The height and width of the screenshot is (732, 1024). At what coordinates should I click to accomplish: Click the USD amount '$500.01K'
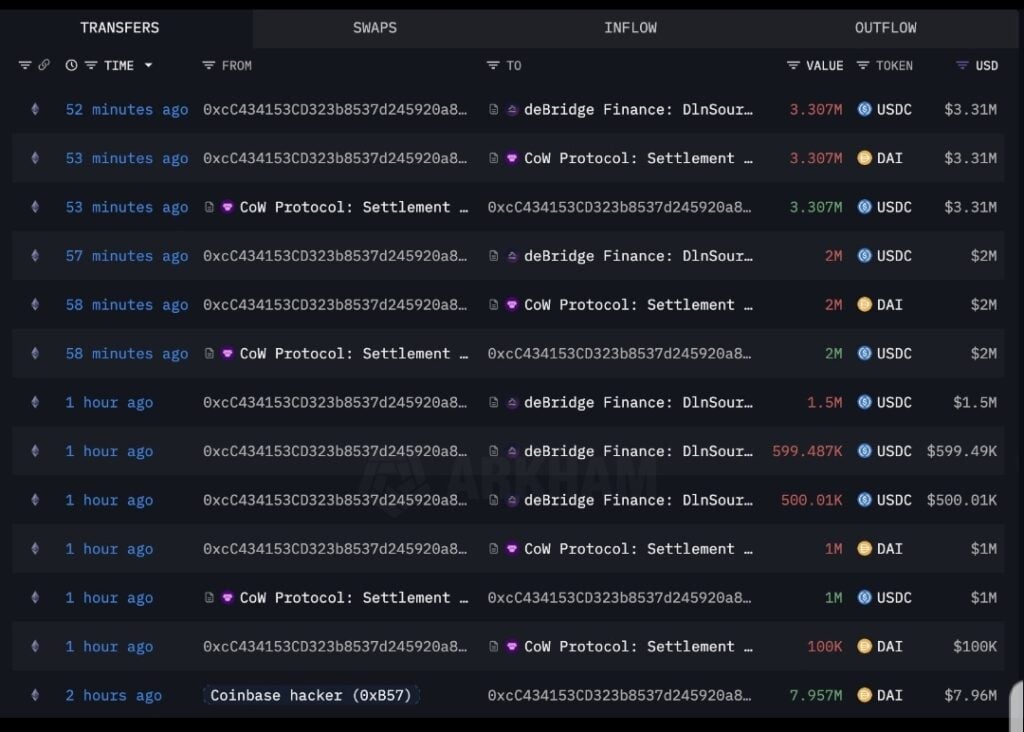(962, 500)
